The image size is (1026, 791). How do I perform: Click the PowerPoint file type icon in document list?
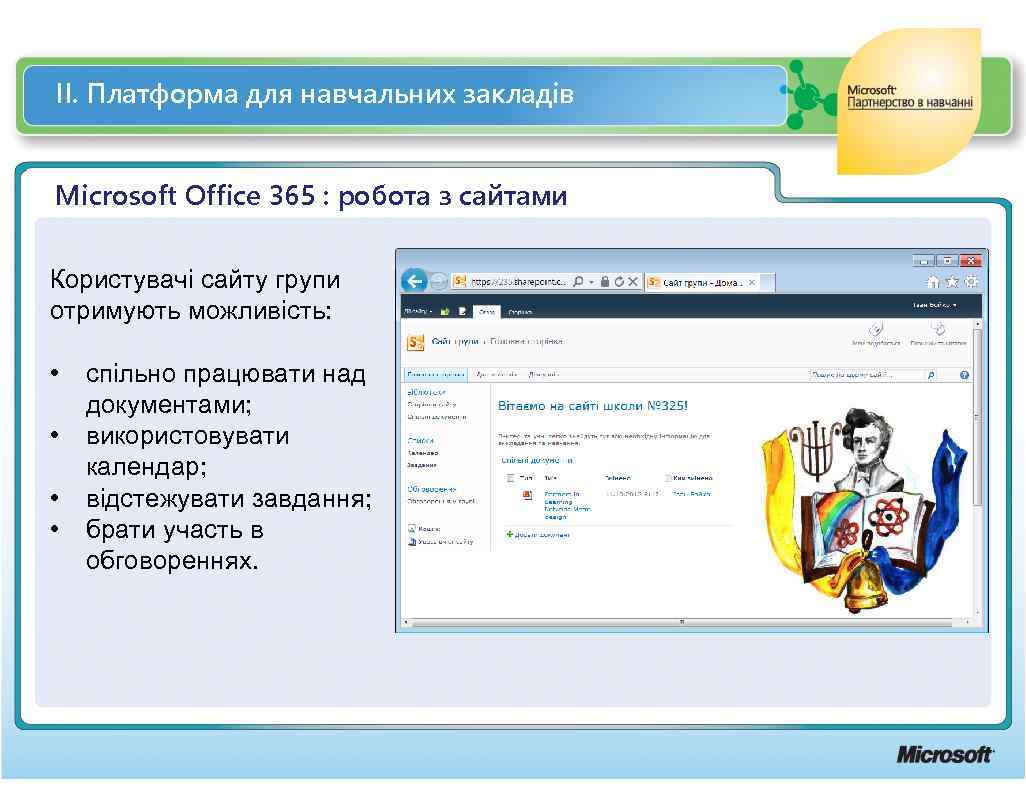[527, 495]
